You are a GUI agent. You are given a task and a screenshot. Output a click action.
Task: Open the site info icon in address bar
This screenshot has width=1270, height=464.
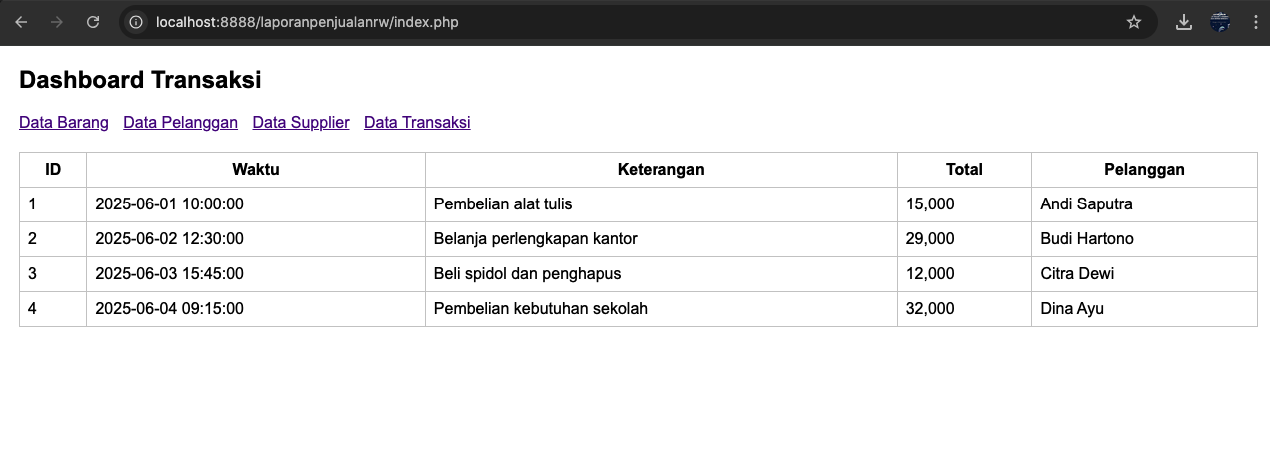(137, 22)
